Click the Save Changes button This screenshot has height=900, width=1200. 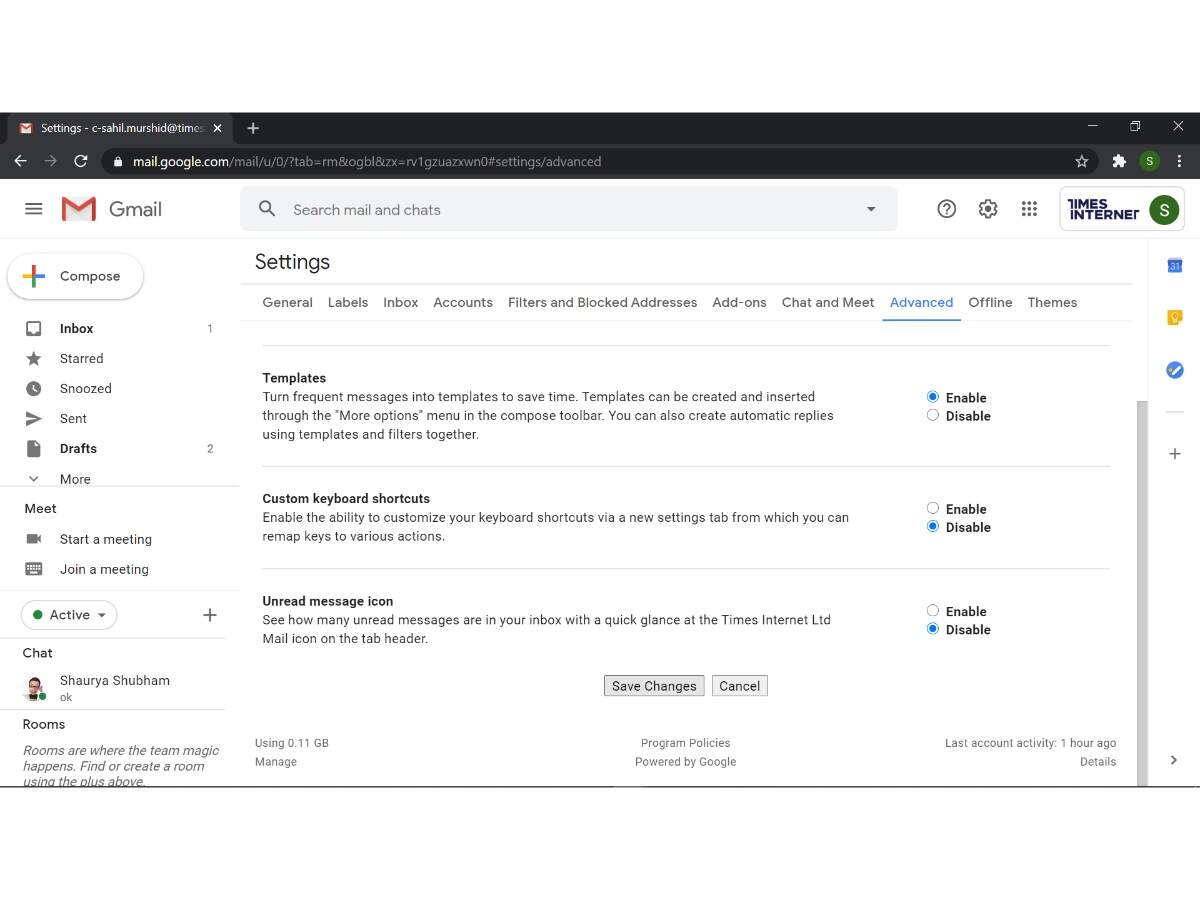click(x=653, y=685)
